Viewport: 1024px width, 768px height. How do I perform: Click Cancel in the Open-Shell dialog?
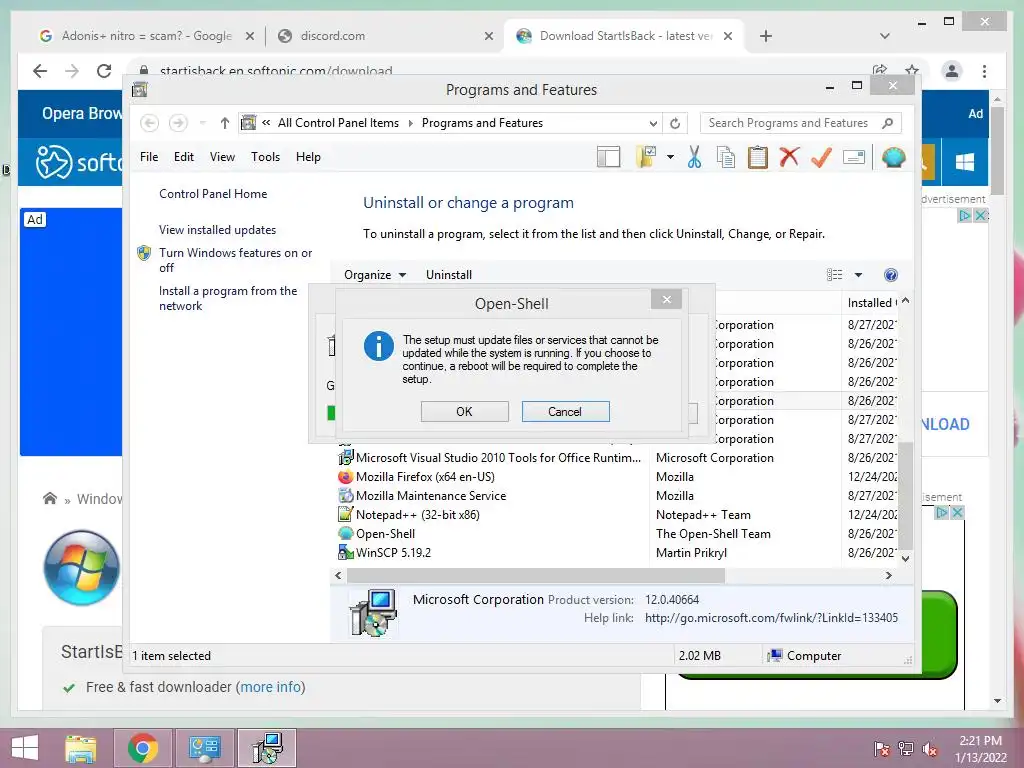(x=565, y=411)
